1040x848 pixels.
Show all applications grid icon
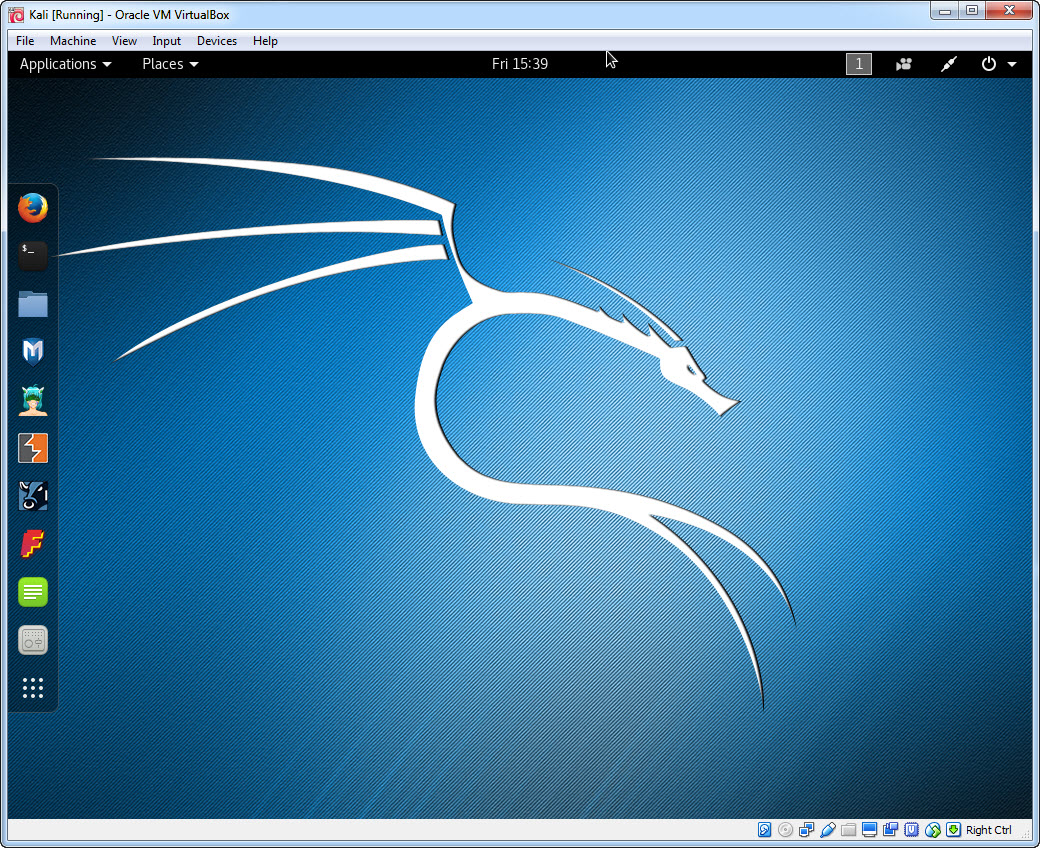pos(32,688)
